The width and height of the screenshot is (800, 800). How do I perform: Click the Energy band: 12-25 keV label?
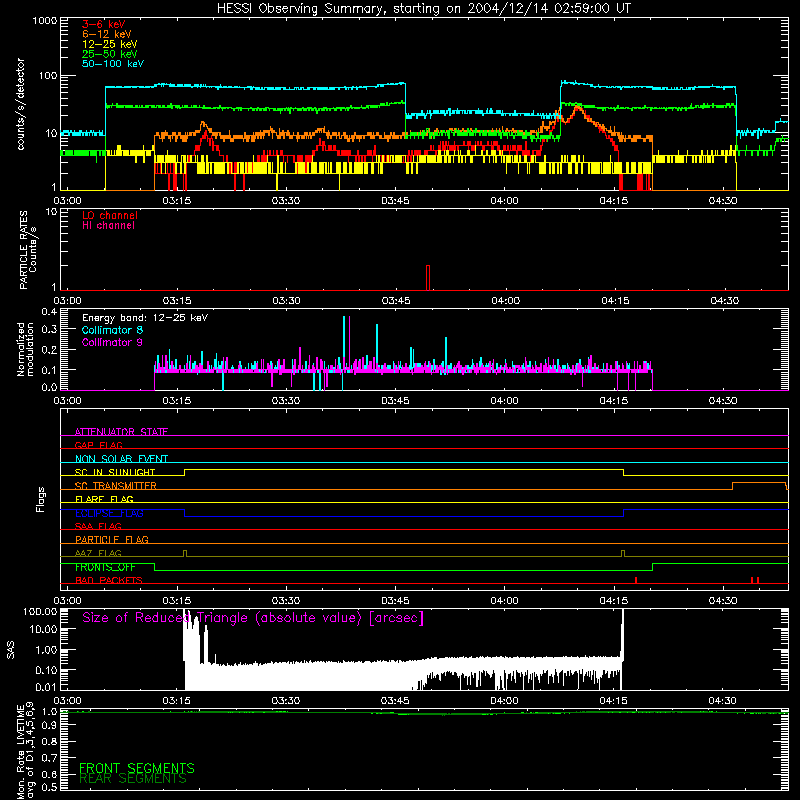point(145,318)
